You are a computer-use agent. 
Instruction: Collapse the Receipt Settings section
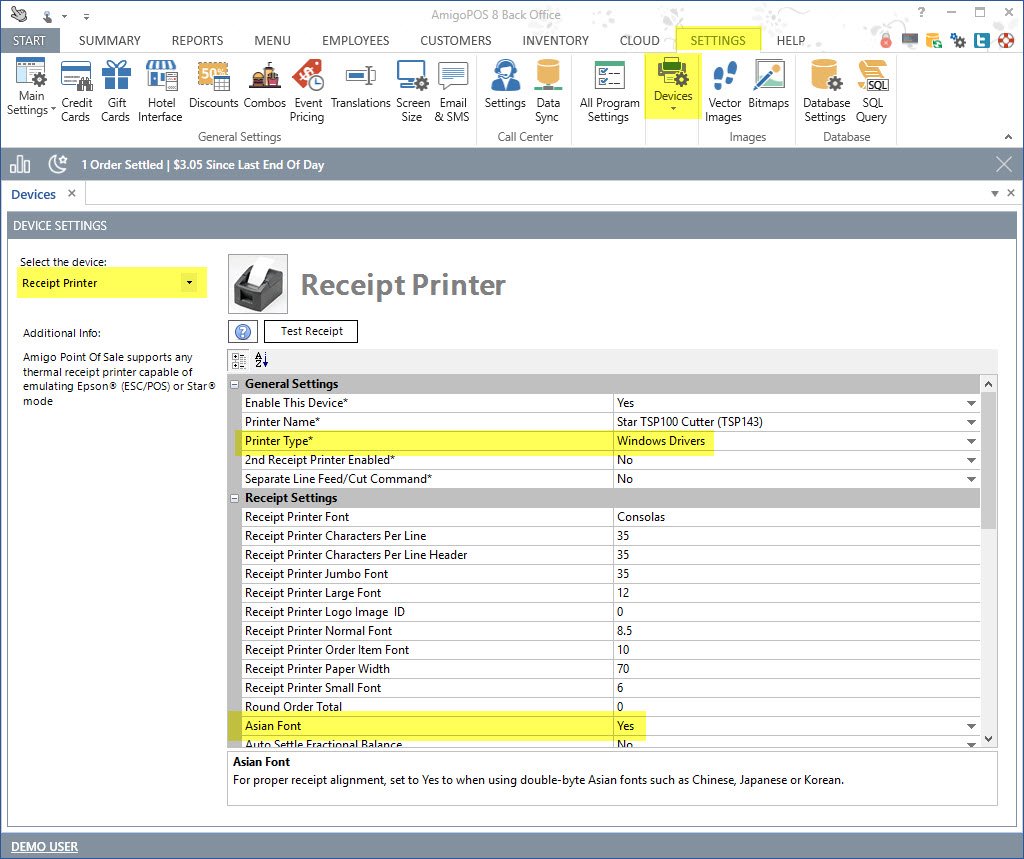(235, 498)
